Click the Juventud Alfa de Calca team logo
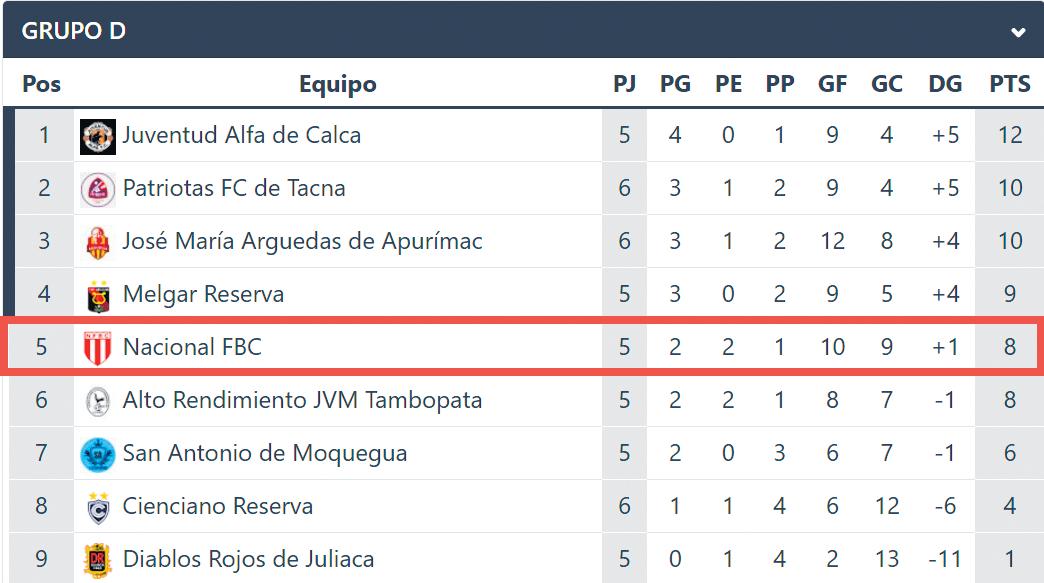This screenshot has width=1044, height=583. [97, 136]
